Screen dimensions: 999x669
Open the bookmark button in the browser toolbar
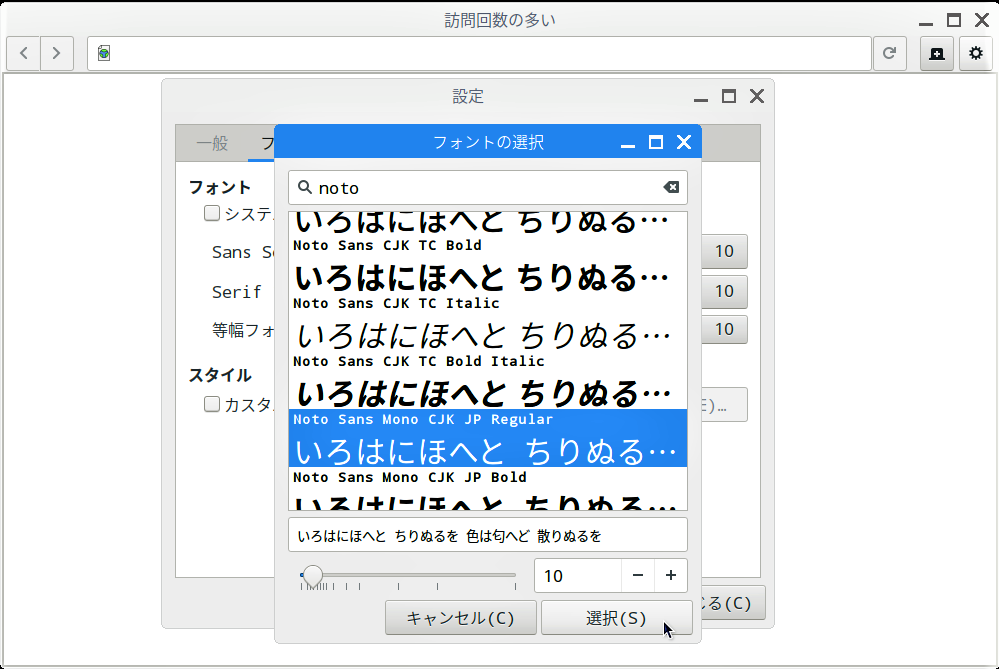tap(937, 53)
